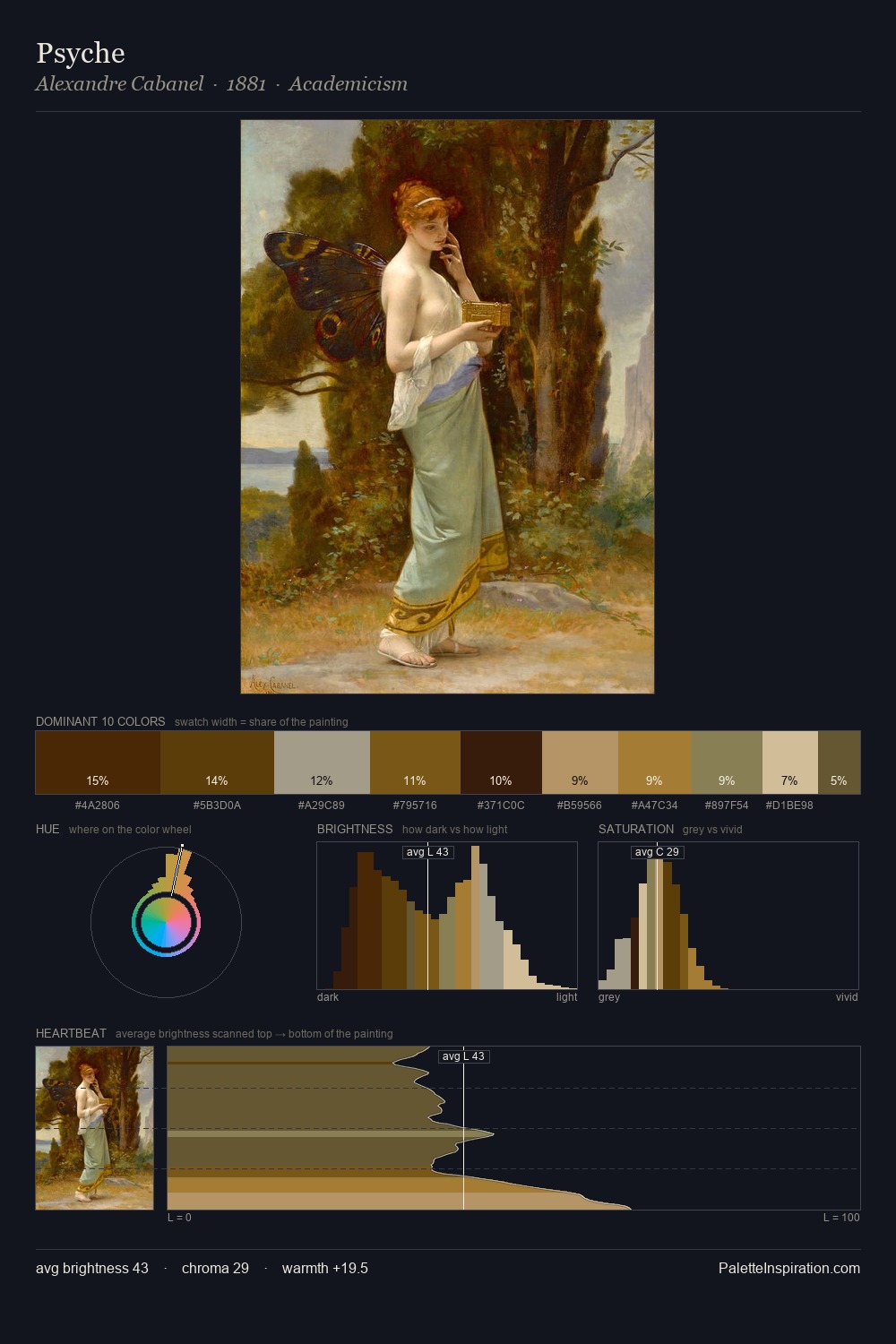This screenshot has width=896, height=1344.
Task: Click the DOMINANT 10 COLORS heading
Action: [100, 721]
